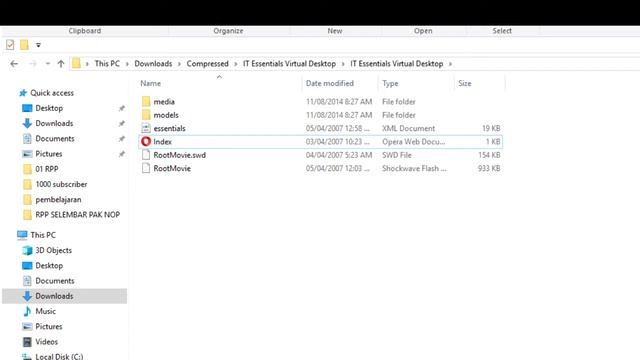Click the 933 KB size cell
The height and width of the screenshot is (360, 640).
point(489,168)
